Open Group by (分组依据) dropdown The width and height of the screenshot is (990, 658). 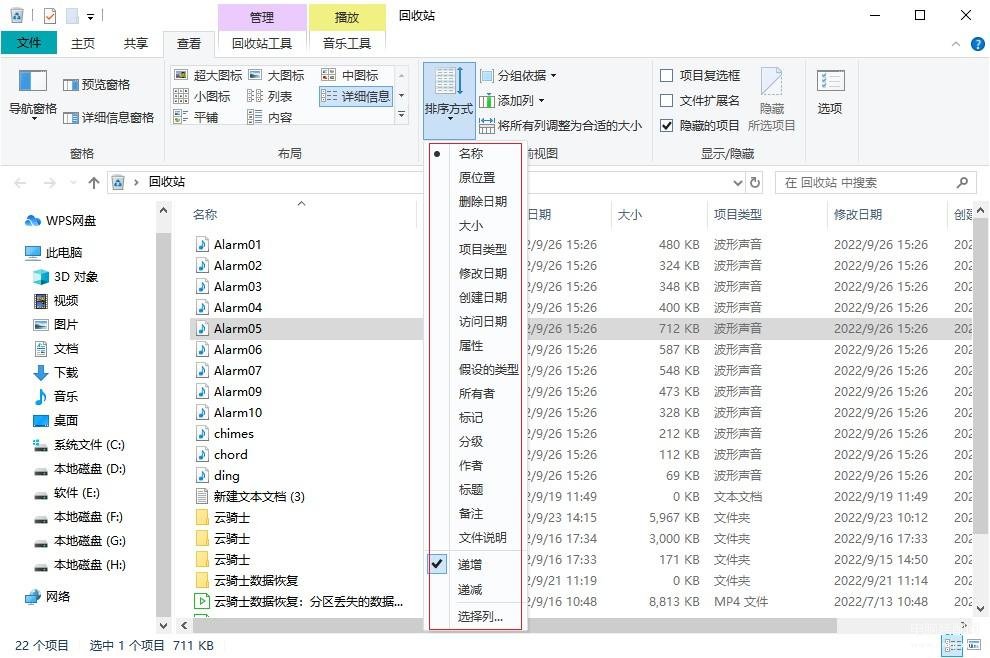(x=518, y=76)
